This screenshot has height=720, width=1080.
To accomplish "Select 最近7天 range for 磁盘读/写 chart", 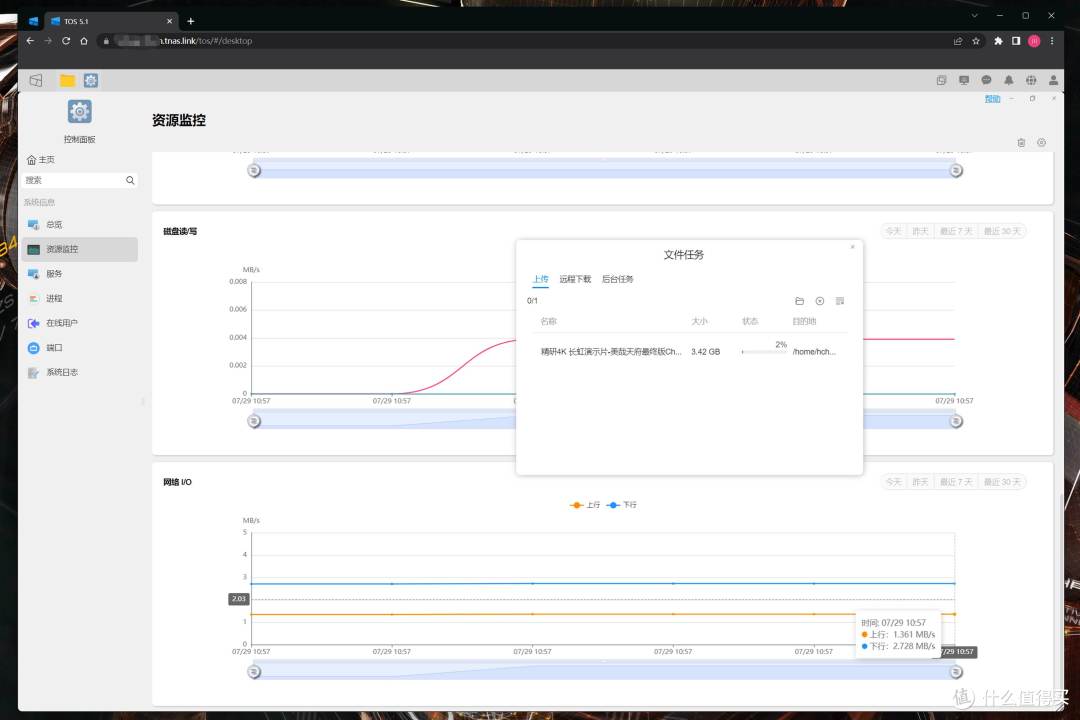I will (x=956, y=232).
